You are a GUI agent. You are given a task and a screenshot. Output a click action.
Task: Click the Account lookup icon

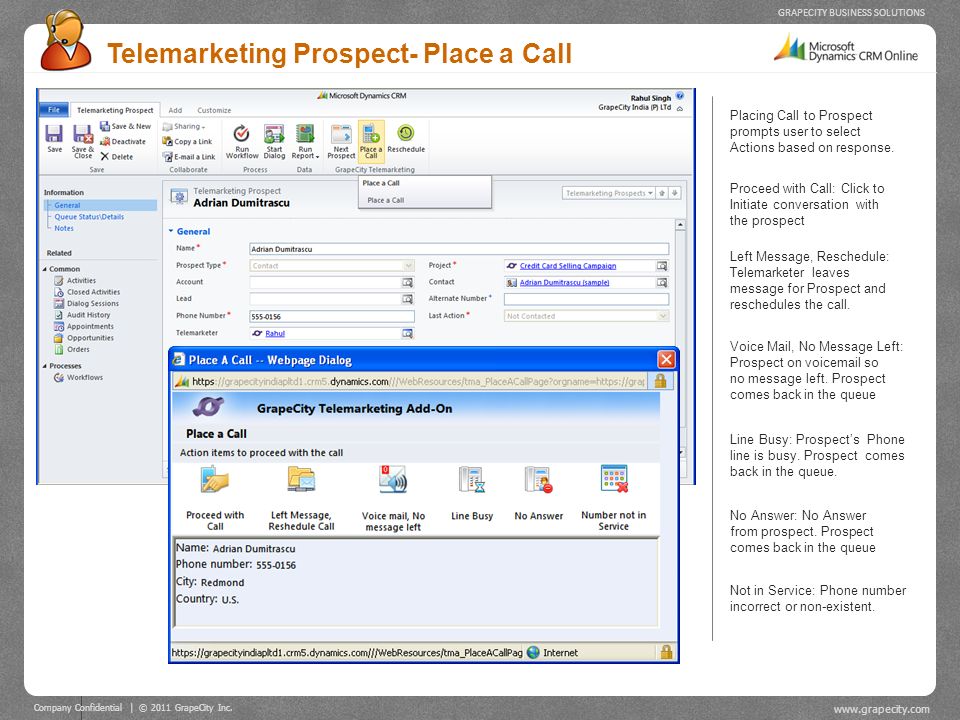[407, 282]
